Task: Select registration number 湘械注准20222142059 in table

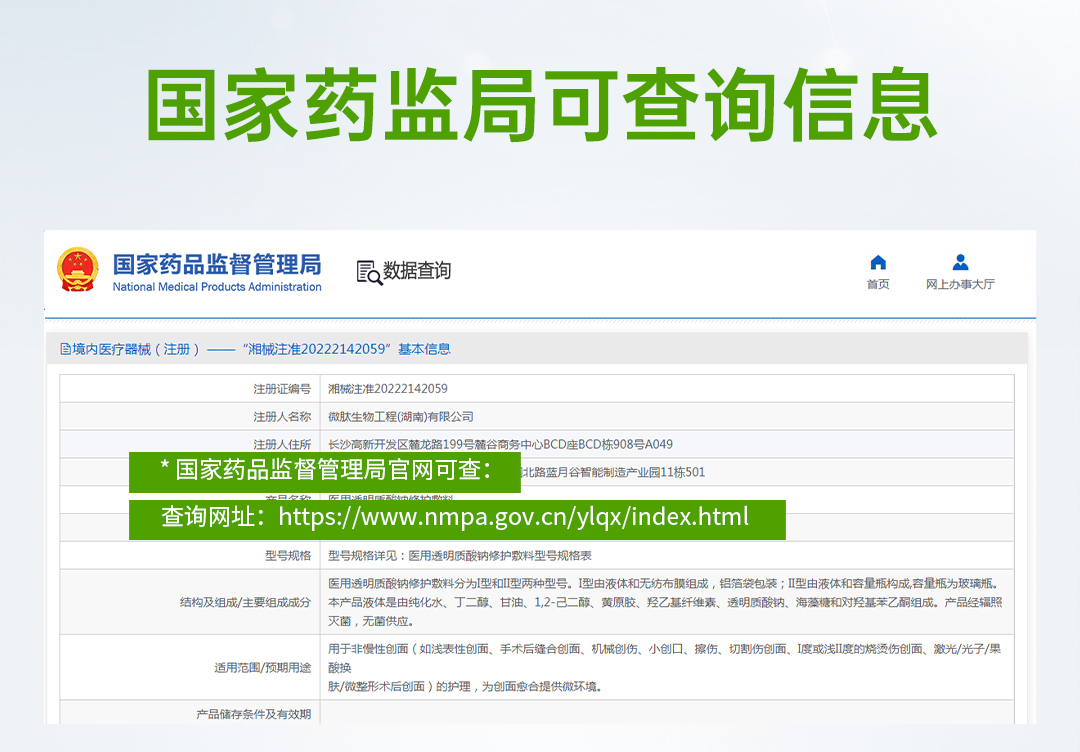Action: click(388, 389)
